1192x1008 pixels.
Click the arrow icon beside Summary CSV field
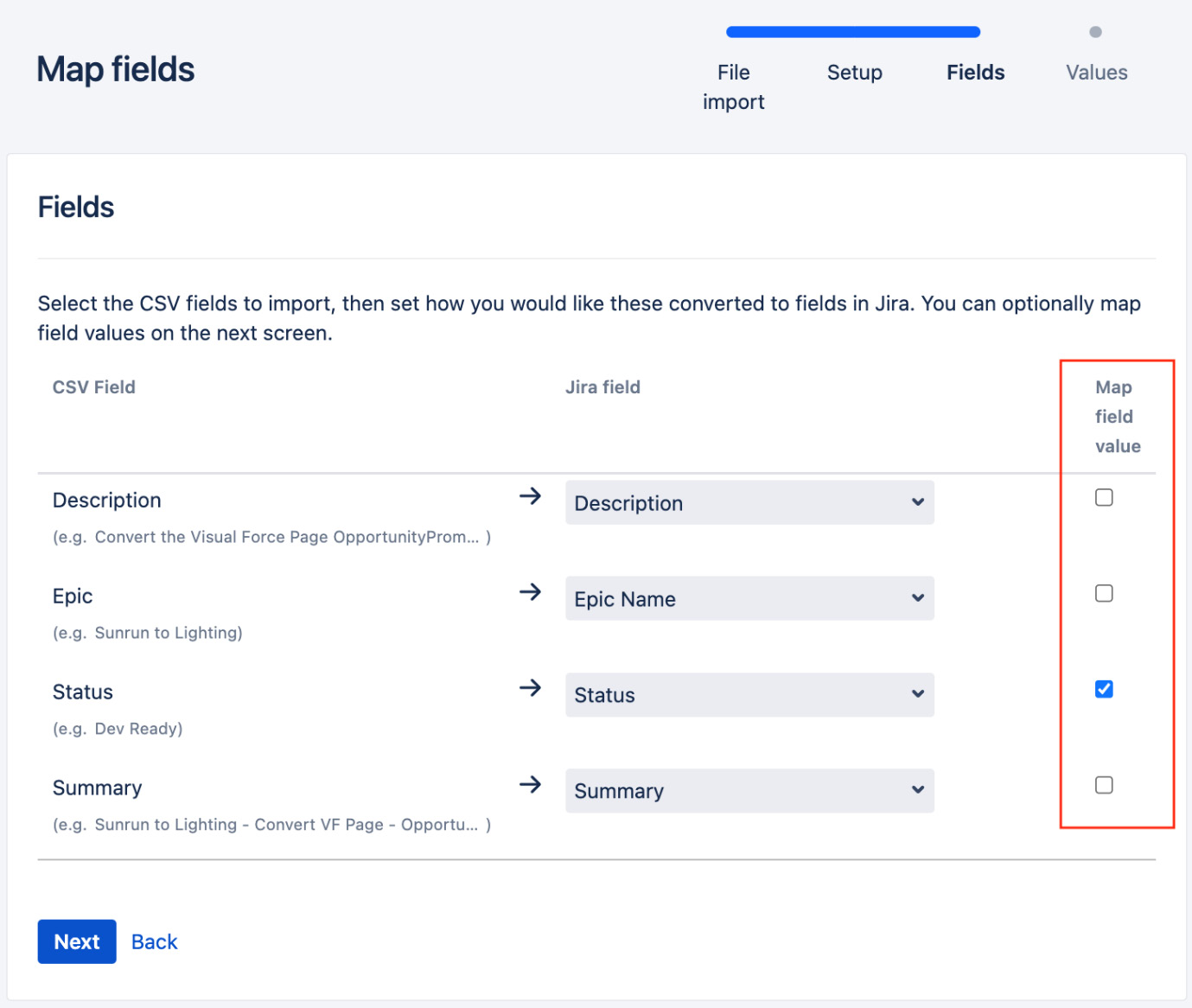click(x=530, y=785)
